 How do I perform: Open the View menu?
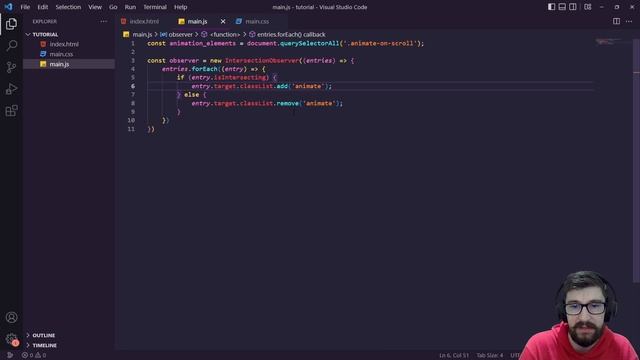pos(95,7)
